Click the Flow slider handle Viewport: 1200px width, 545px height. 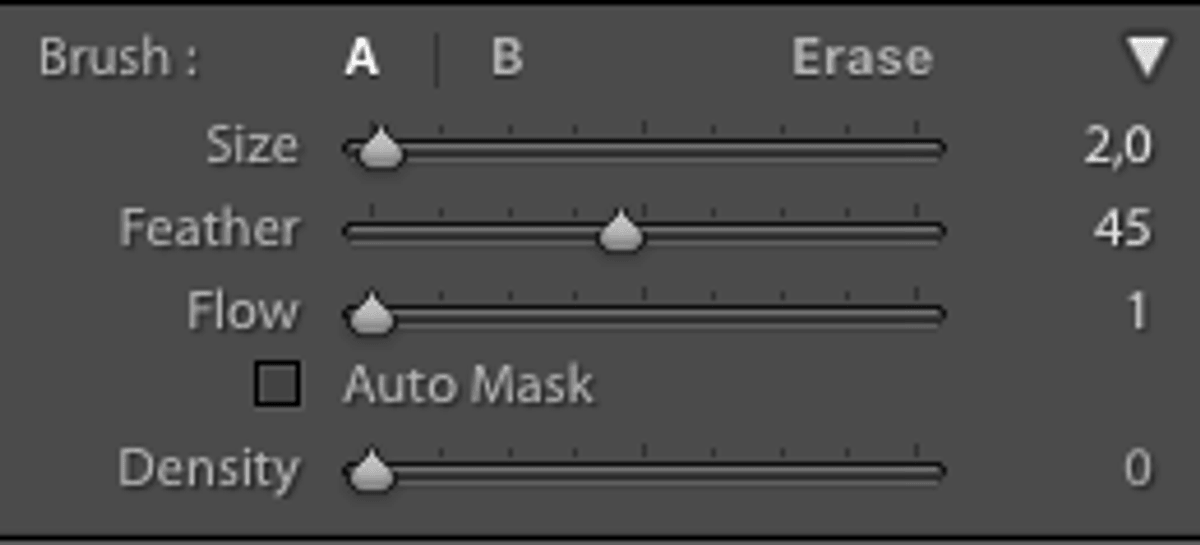pyautogui.click(x=371, y=314)
